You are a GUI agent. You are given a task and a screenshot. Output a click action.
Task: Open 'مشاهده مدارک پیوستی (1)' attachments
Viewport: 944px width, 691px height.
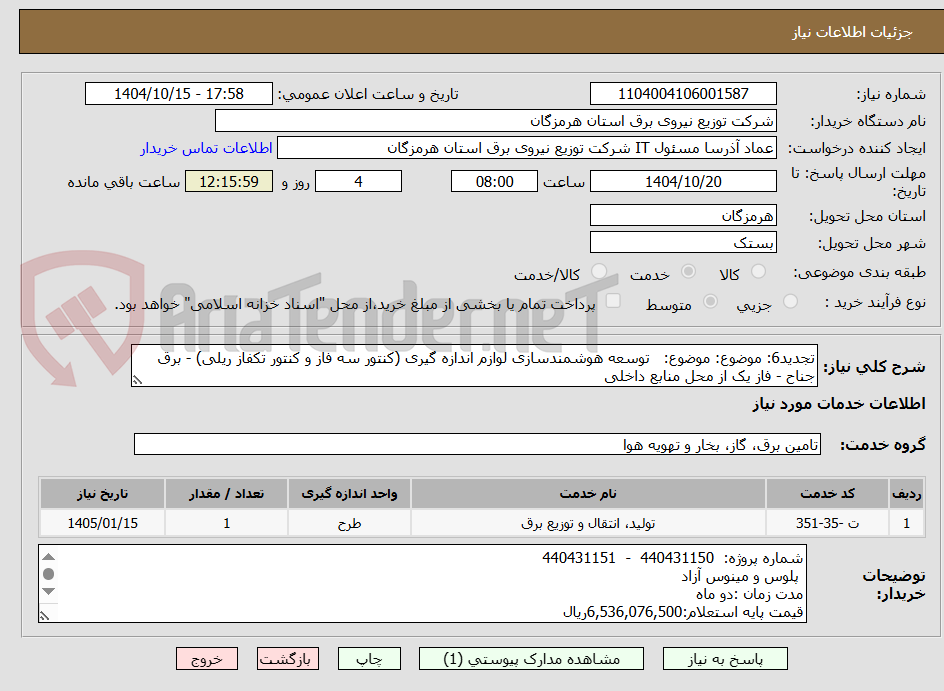(x=531, y=659)
